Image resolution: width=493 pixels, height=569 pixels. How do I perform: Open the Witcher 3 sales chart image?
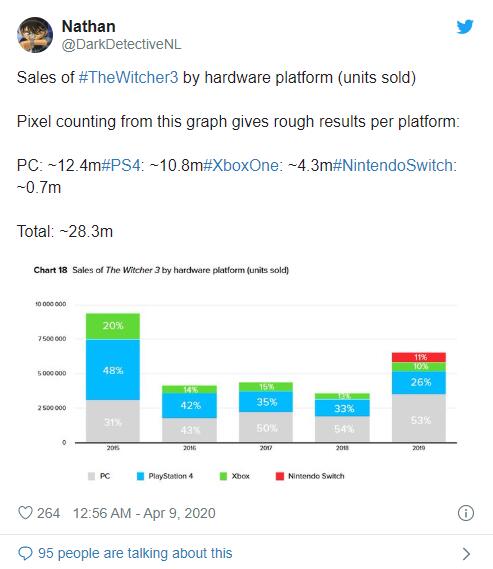coord(245,373)
